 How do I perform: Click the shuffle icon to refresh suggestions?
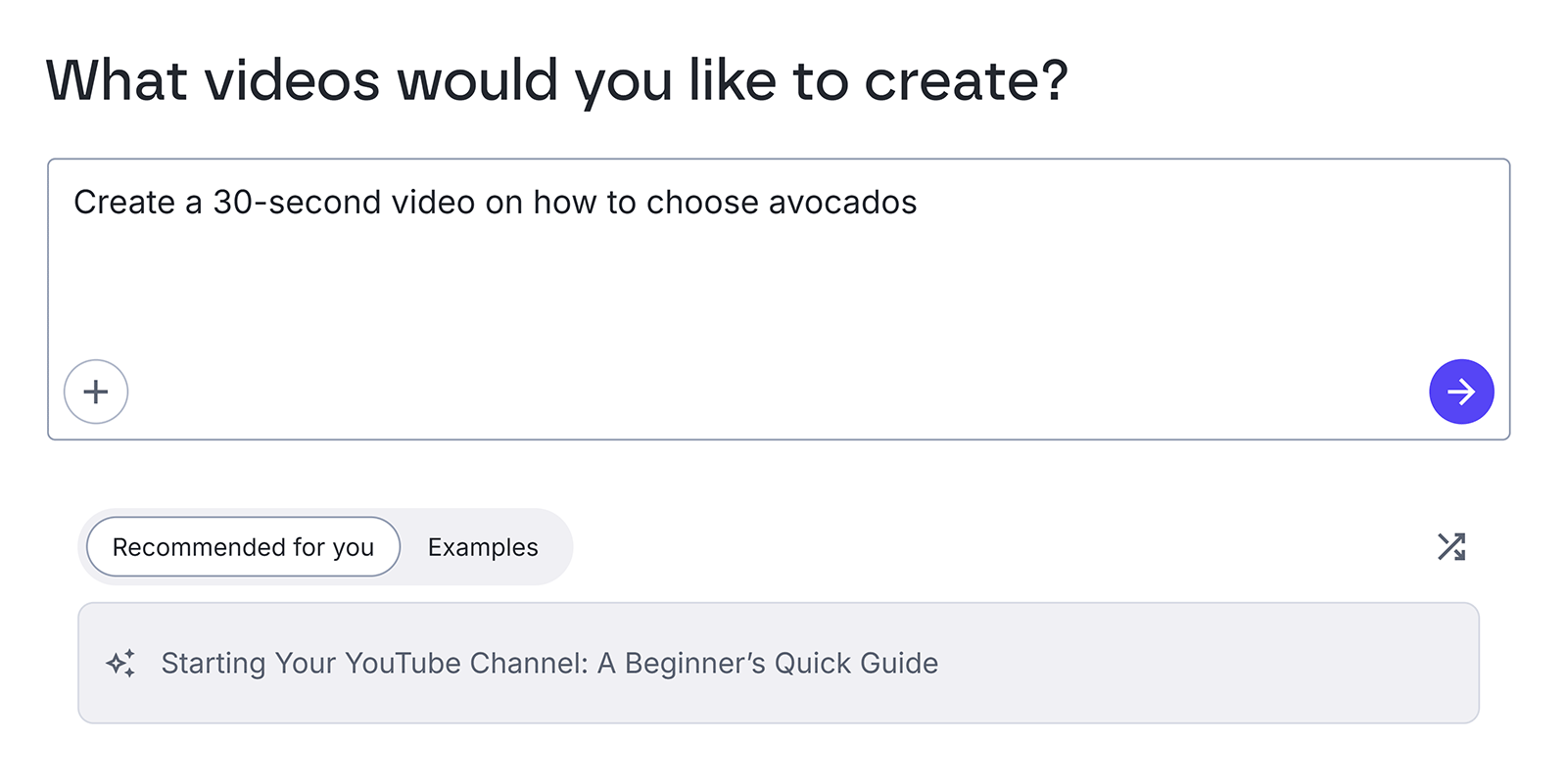pyautogui.click(x=1452, y=547)
